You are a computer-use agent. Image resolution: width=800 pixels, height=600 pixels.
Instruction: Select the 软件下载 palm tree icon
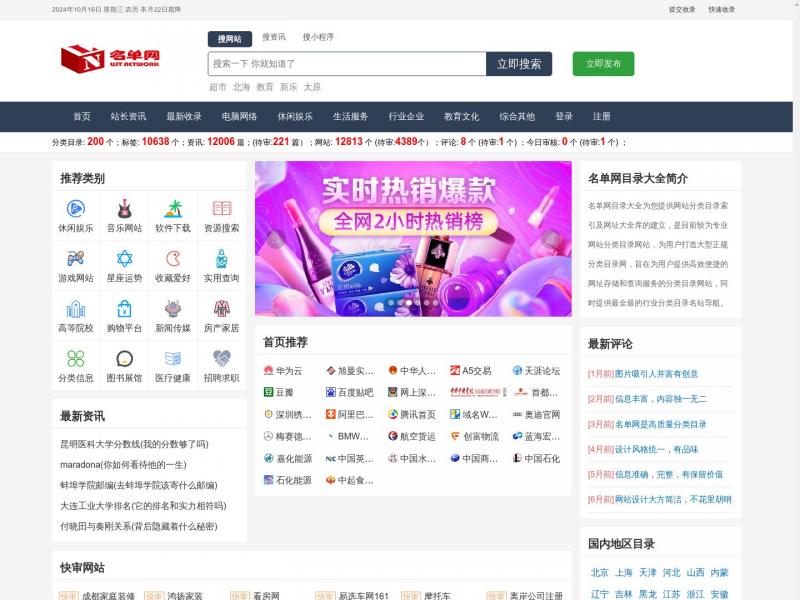[x=173, y=209]
